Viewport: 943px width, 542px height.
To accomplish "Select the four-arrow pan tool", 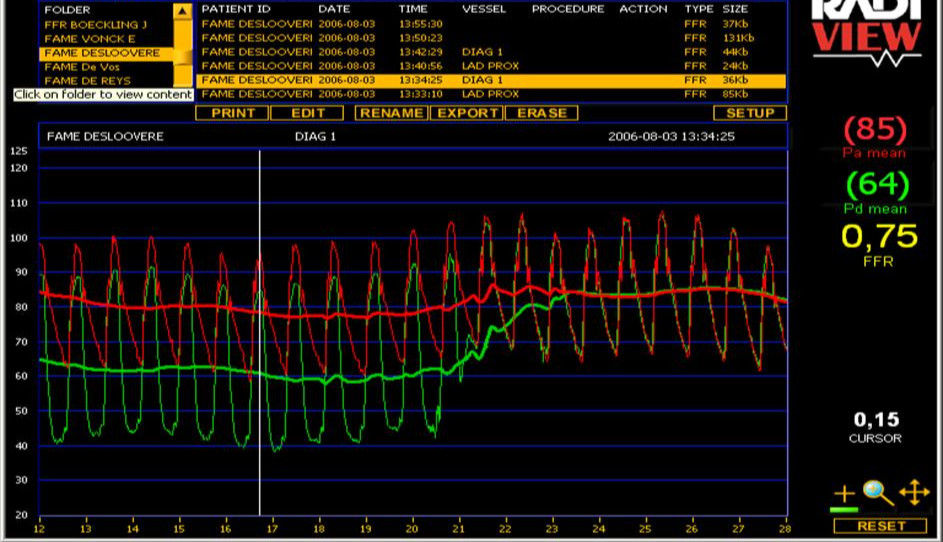I will pos(914,492).
